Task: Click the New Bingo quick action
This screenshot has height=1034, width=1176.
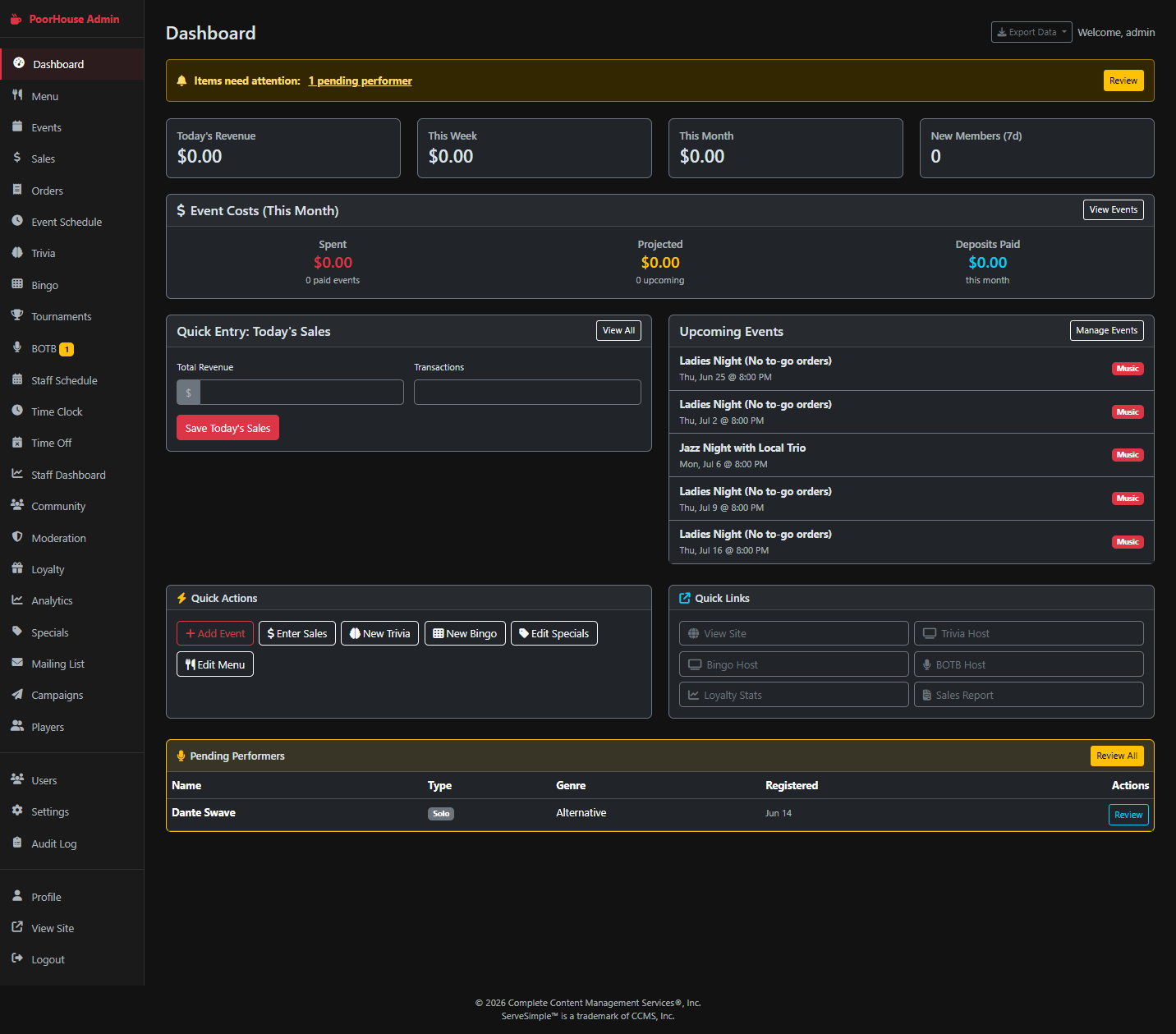Action: tap(465, 633)
